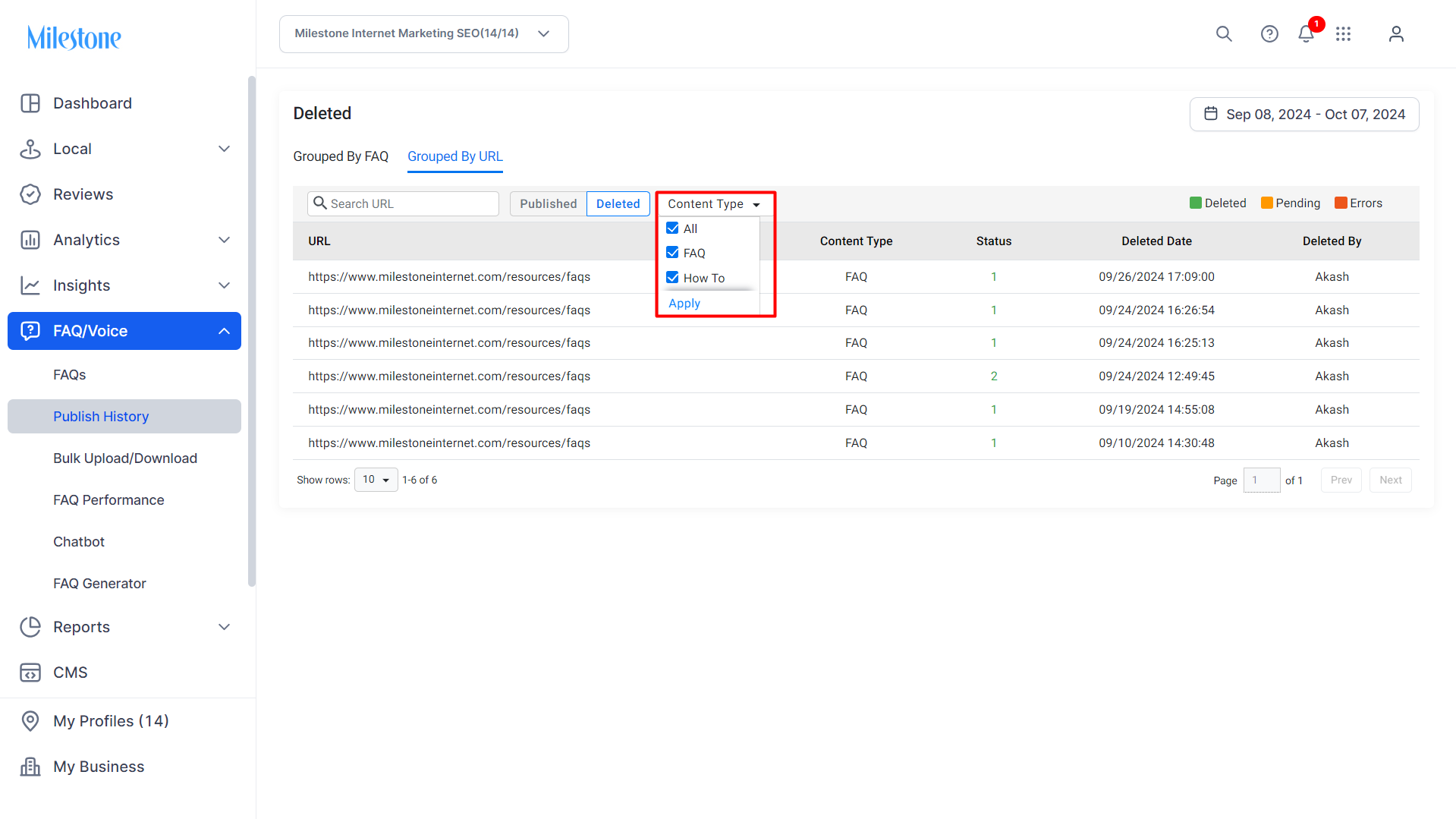
Task: Expand the Reports menu chevron
Action: point(225,627)
